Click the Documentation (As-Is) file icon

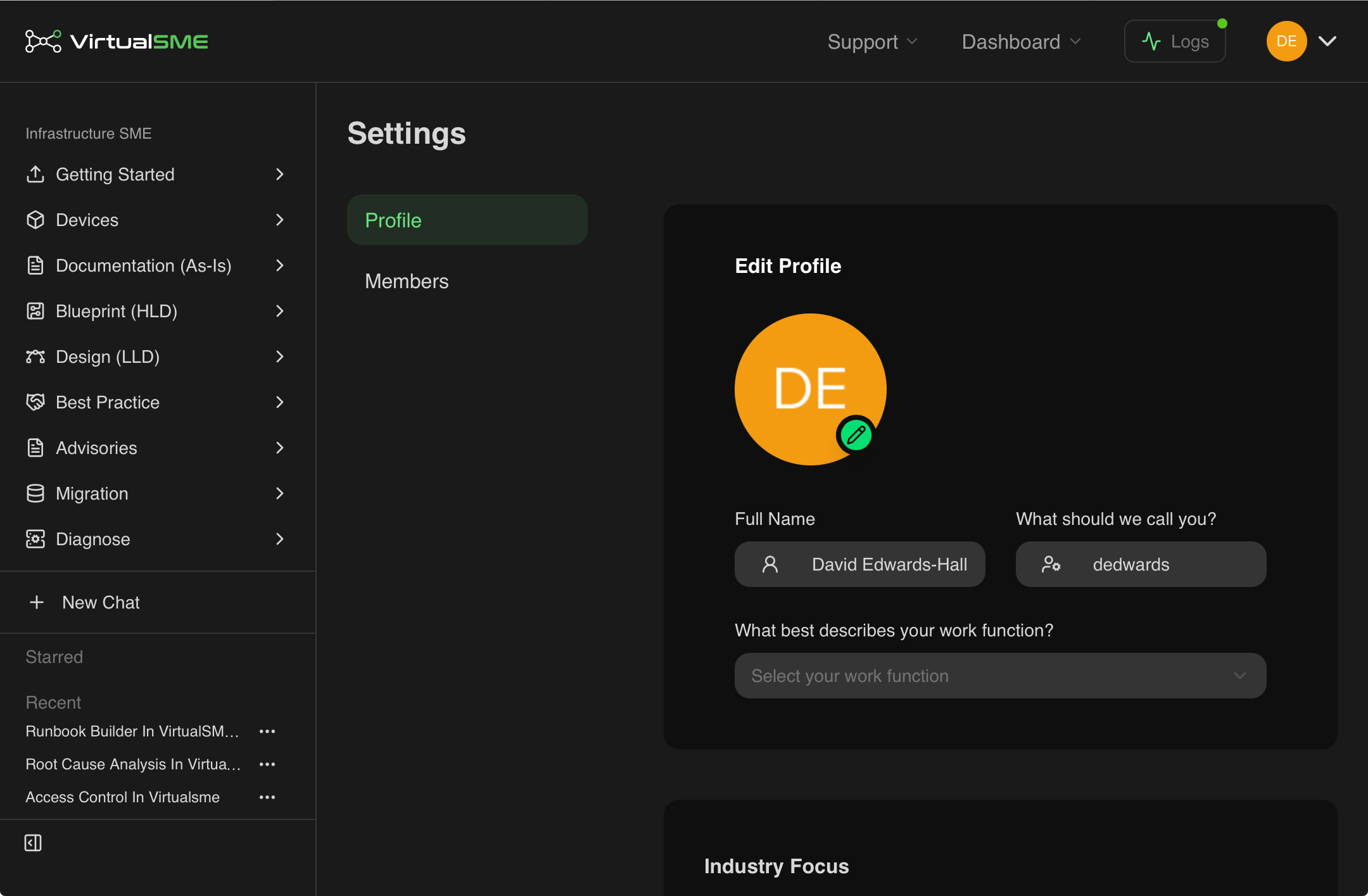35,265
